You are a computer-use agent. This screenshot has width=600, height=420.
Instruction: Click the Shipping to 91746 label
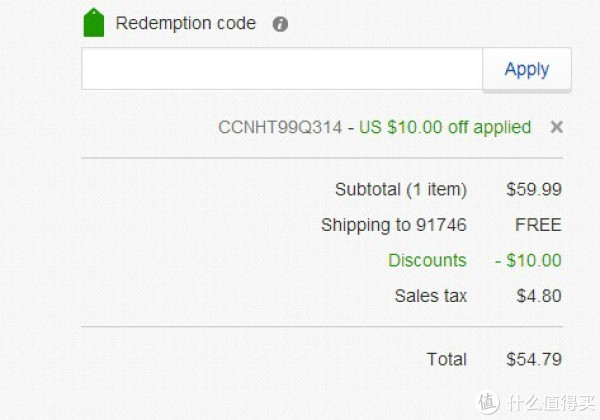394,225
